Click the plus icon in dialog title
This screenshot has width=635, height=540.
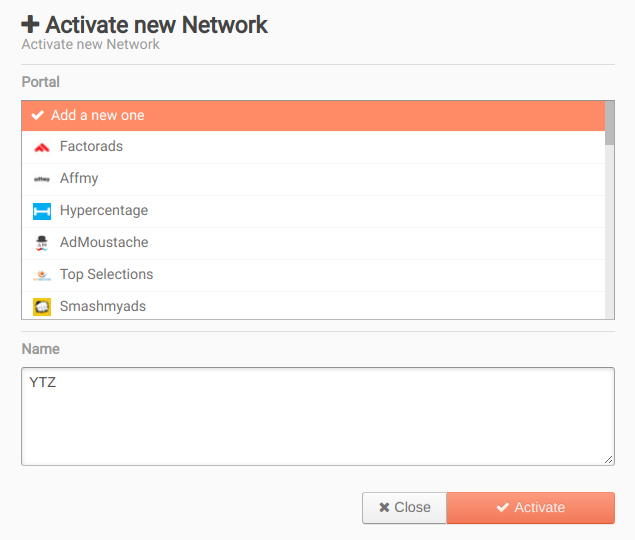[x=30, y=25]
